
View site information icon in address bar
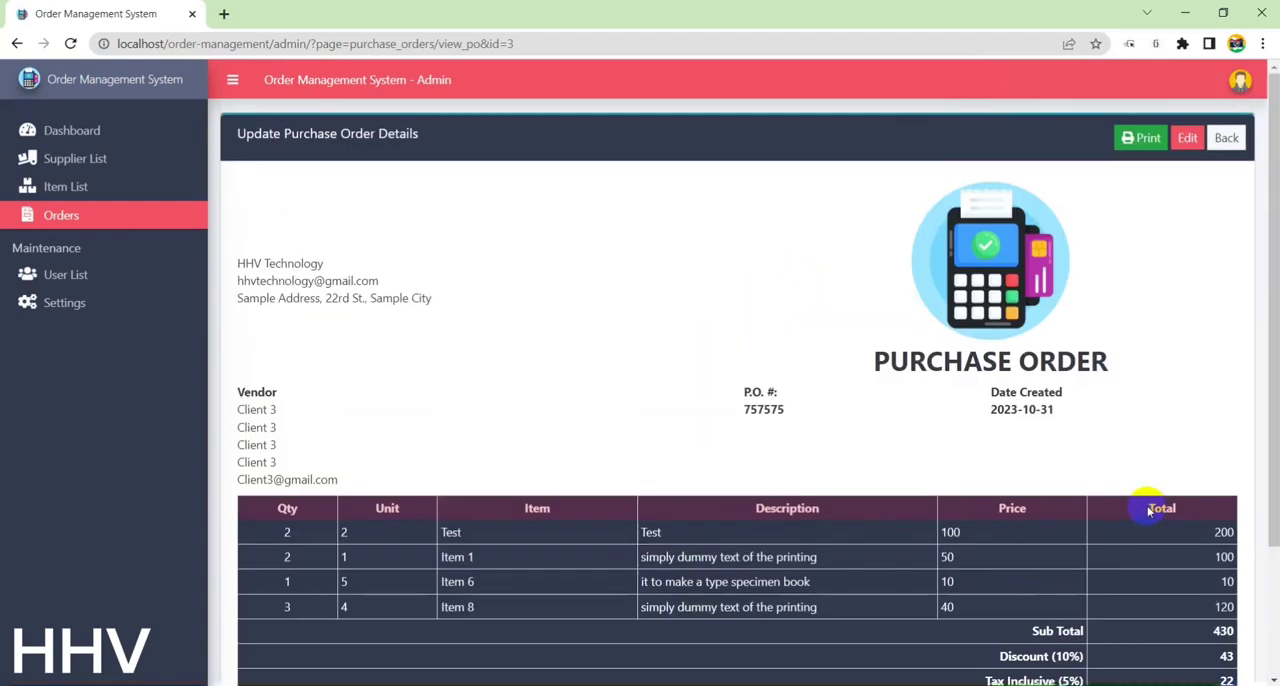103,44
